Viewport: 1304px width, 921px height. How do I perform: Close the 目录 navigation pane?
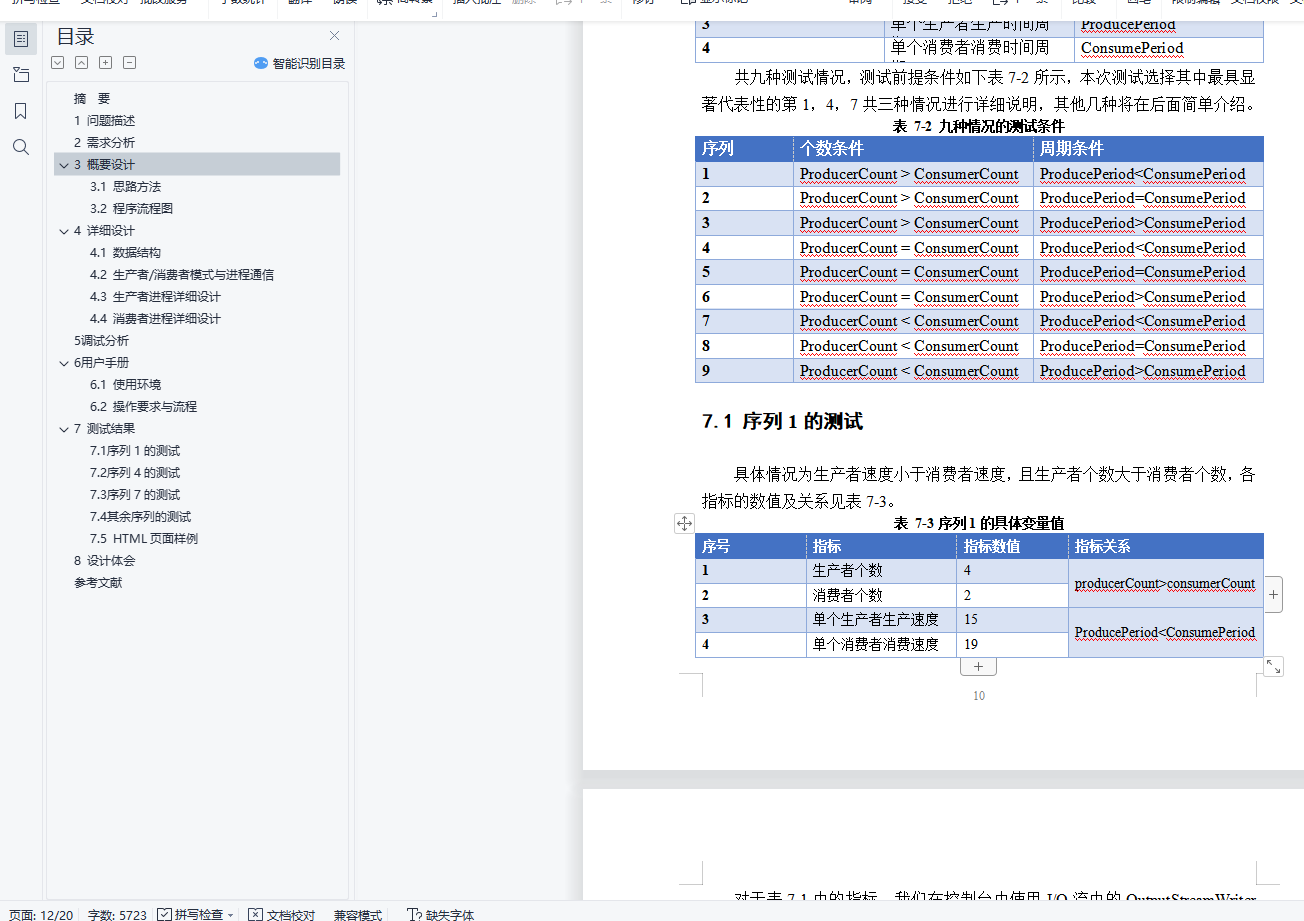click(334, 36)
